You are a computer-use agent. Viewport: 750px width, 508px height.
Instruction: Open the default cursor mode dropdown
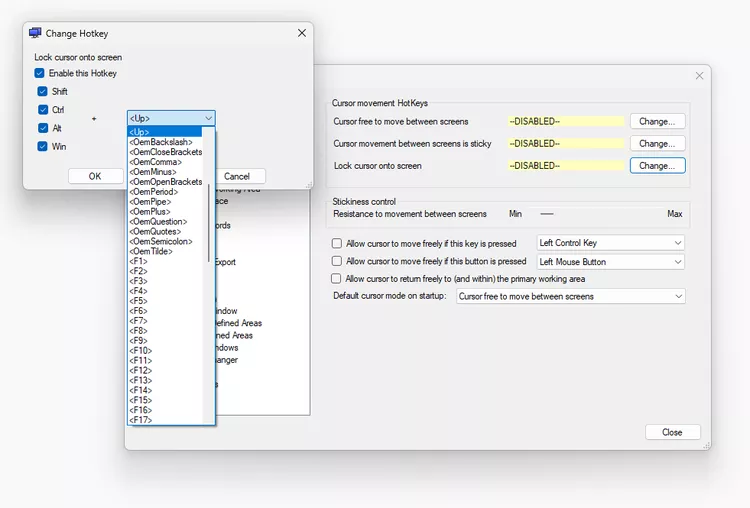pos(571,296)
